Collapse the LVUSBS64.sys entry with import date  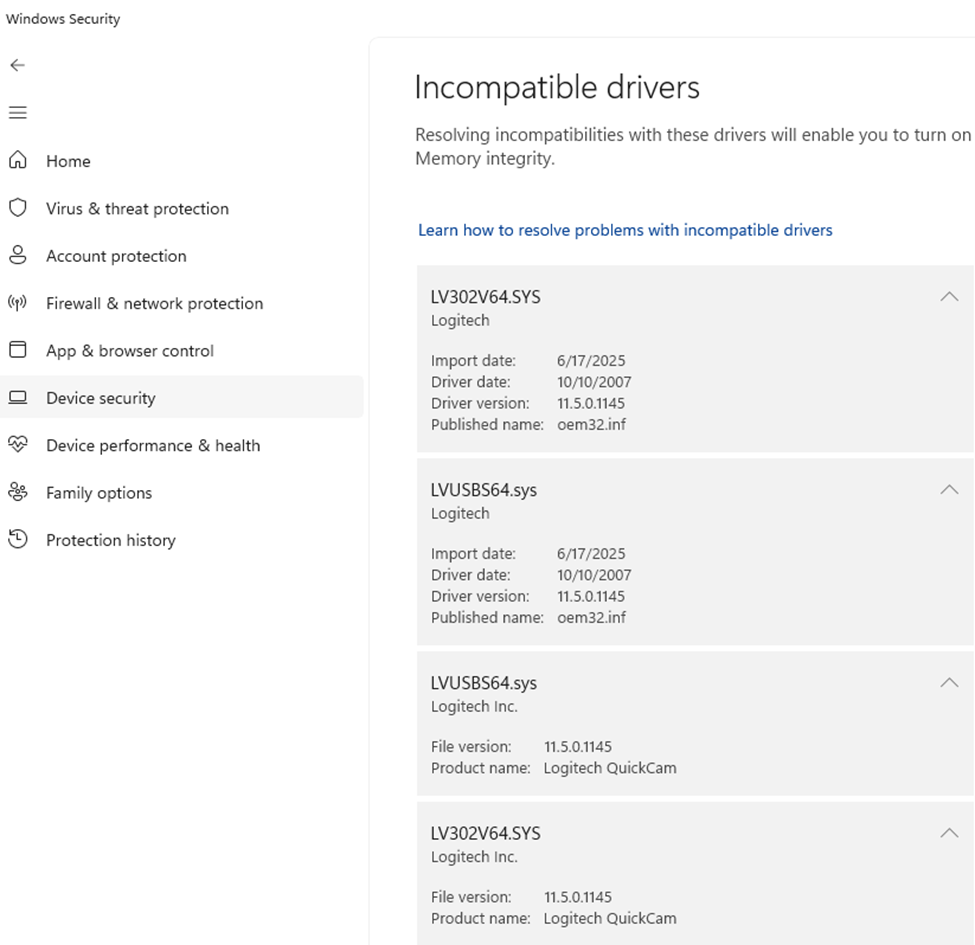click(x=949, y=490)
